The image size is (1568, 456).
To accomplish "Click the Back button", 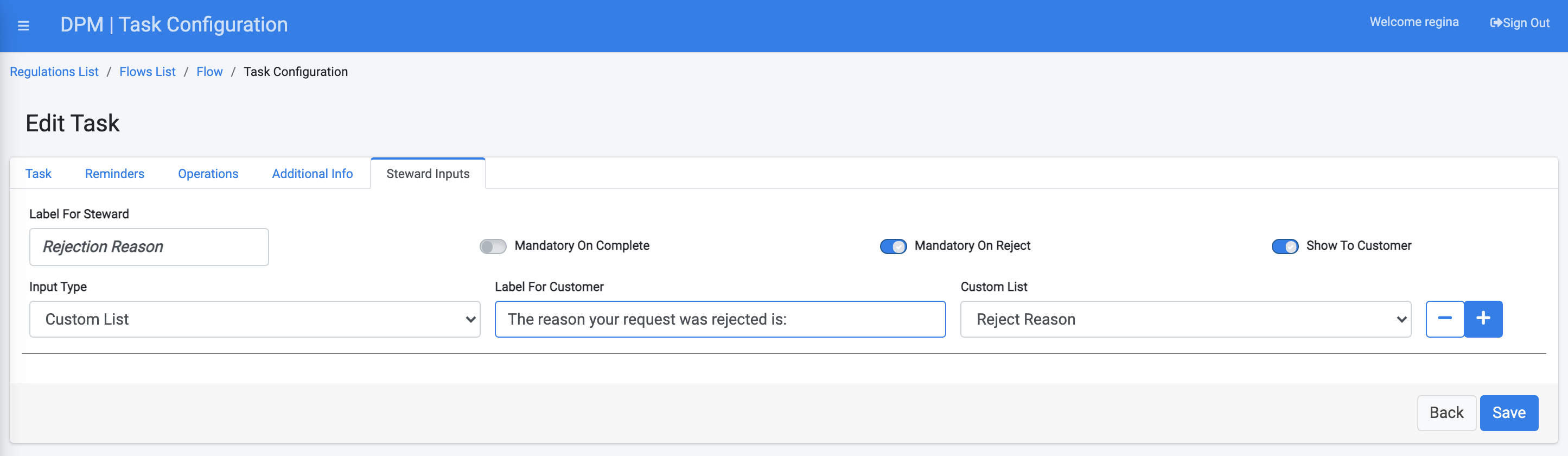I will click(x=1445, y=413).
